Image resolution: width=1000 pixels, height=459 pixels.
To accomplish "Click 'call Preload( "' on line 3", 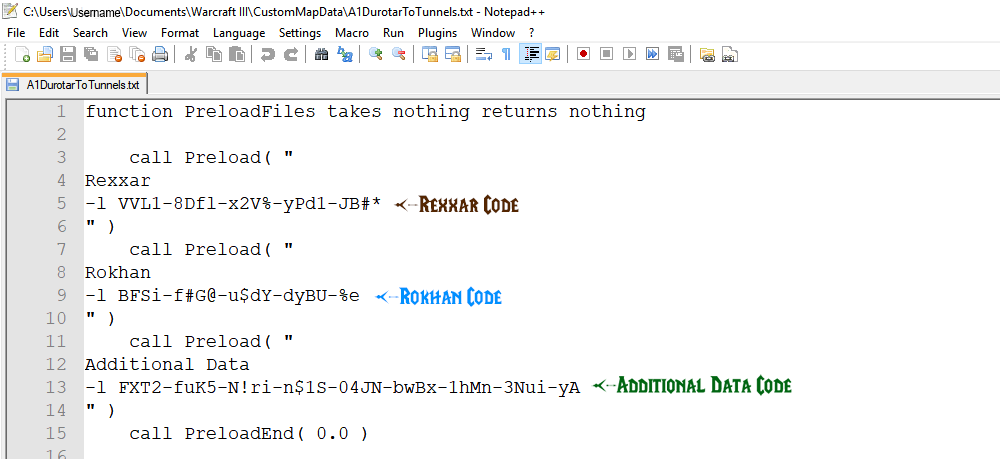I will pyautogui.click(x=212, y=157).
